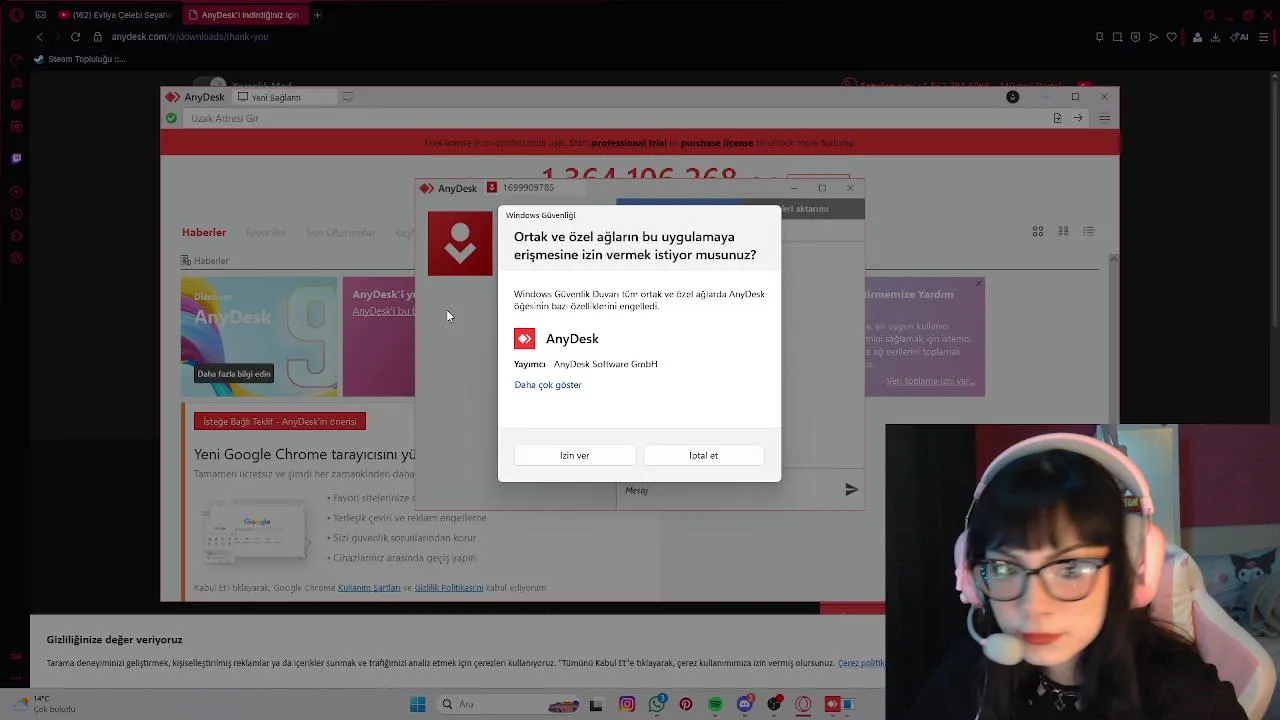Click the new session monitor icon in tab bar
Image resolution: width=1280 pixels, height=720 pixels.
click(348, 97)
